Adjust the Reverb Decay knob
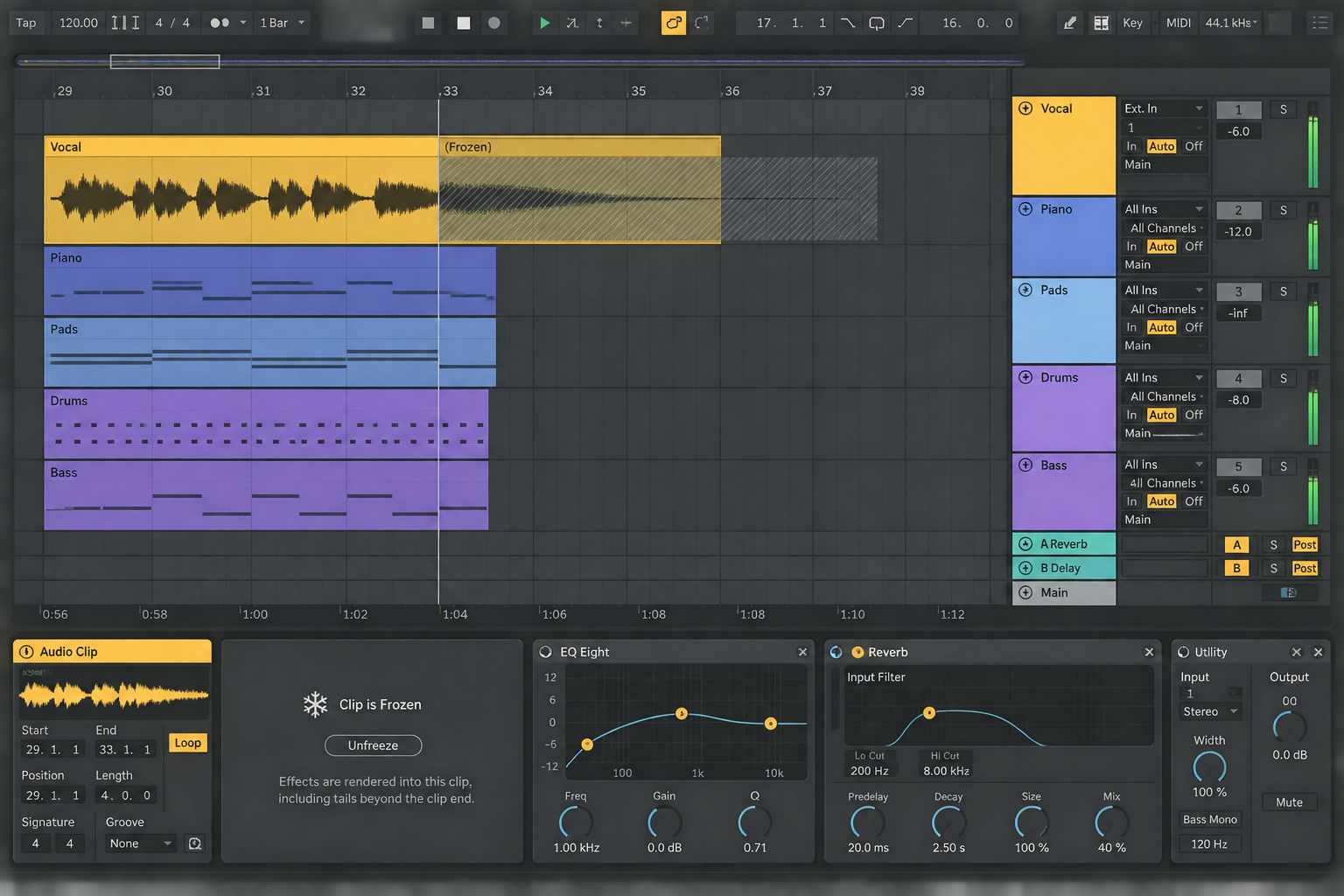 948,822
